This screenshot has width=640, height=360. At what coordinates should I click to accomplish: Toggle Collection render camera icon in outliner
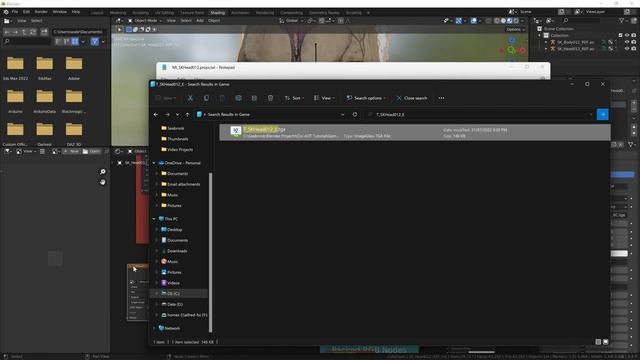pos(633,36)
